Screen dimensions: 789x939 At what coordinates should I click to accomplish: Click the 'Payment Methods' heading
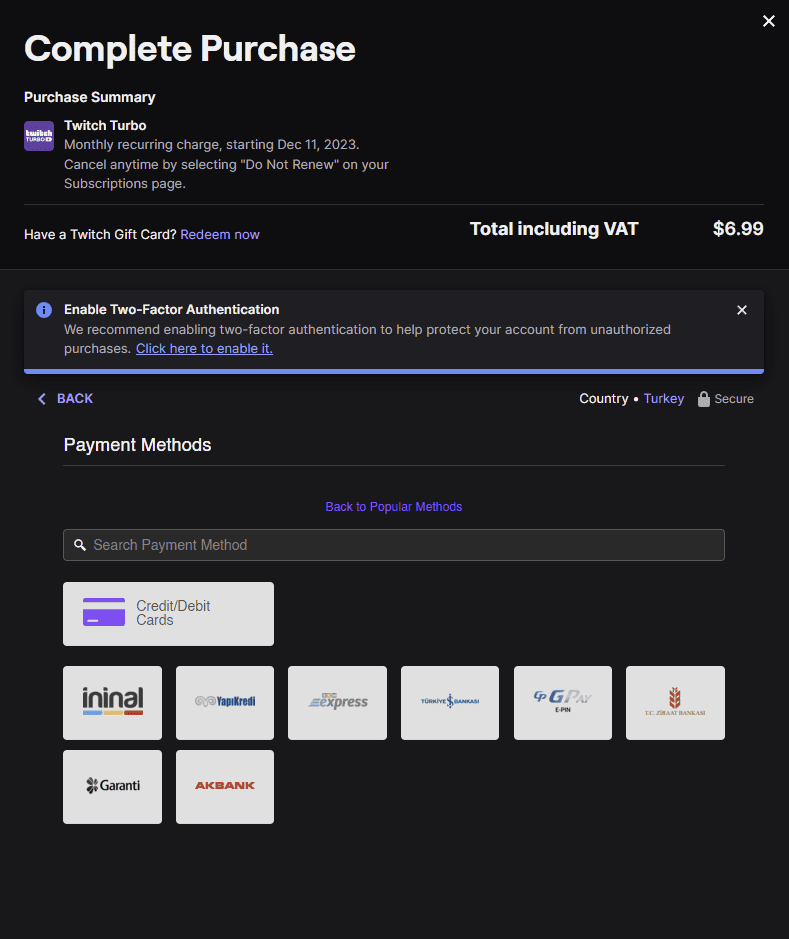(137, 445)
